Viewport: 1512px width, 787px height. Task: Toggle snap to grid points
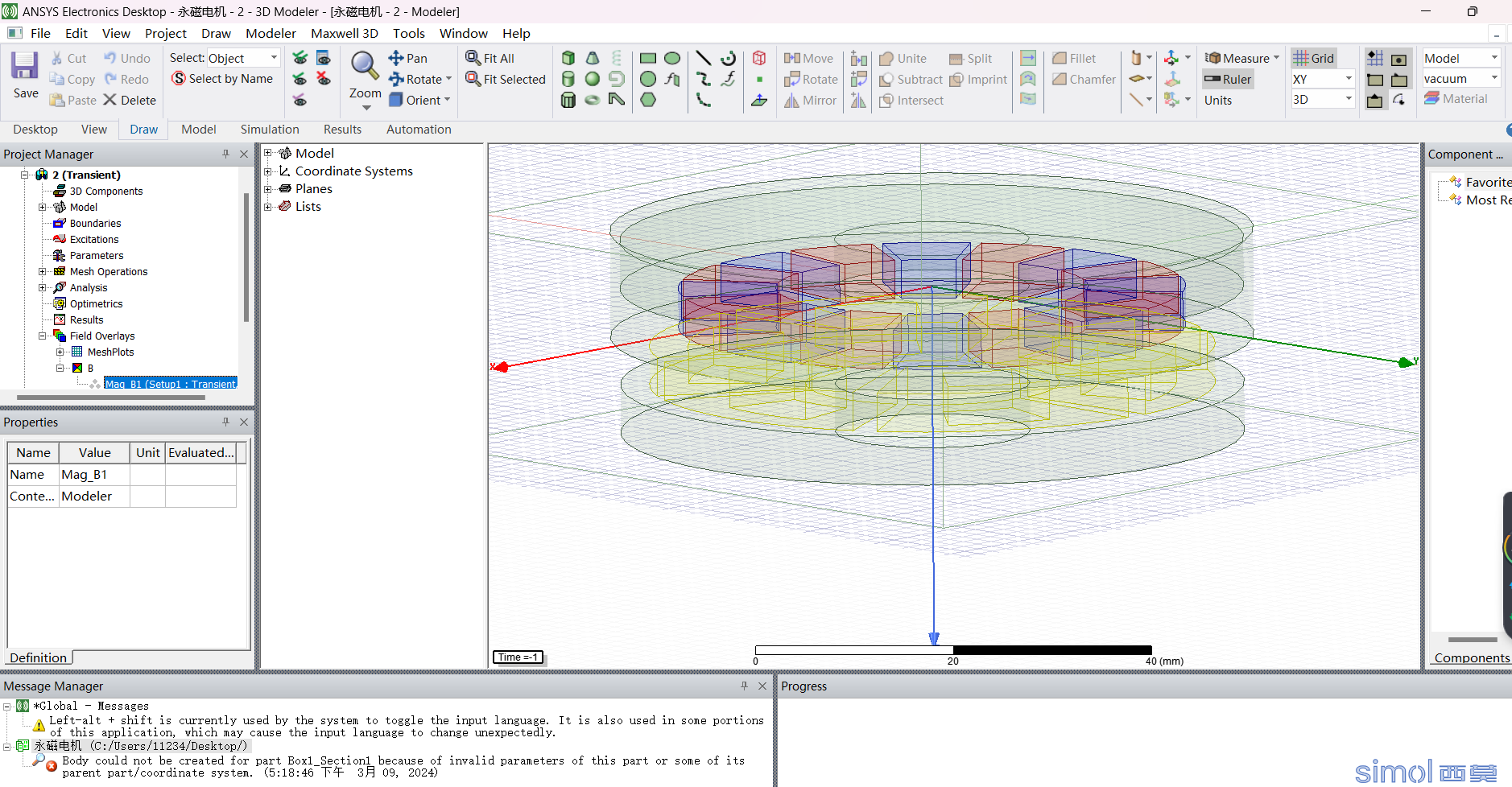click(x=1375, y=58)
